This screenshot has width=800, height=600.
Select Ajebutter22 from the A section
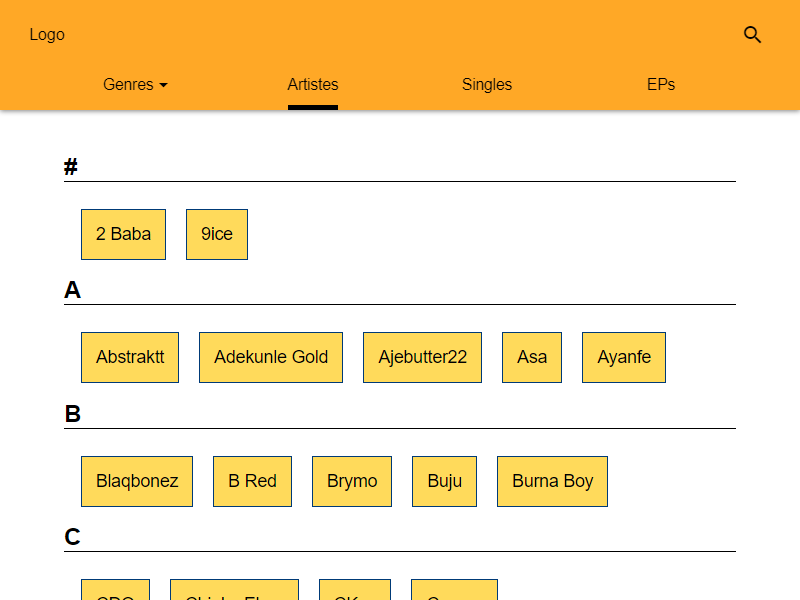coord(422,357)
